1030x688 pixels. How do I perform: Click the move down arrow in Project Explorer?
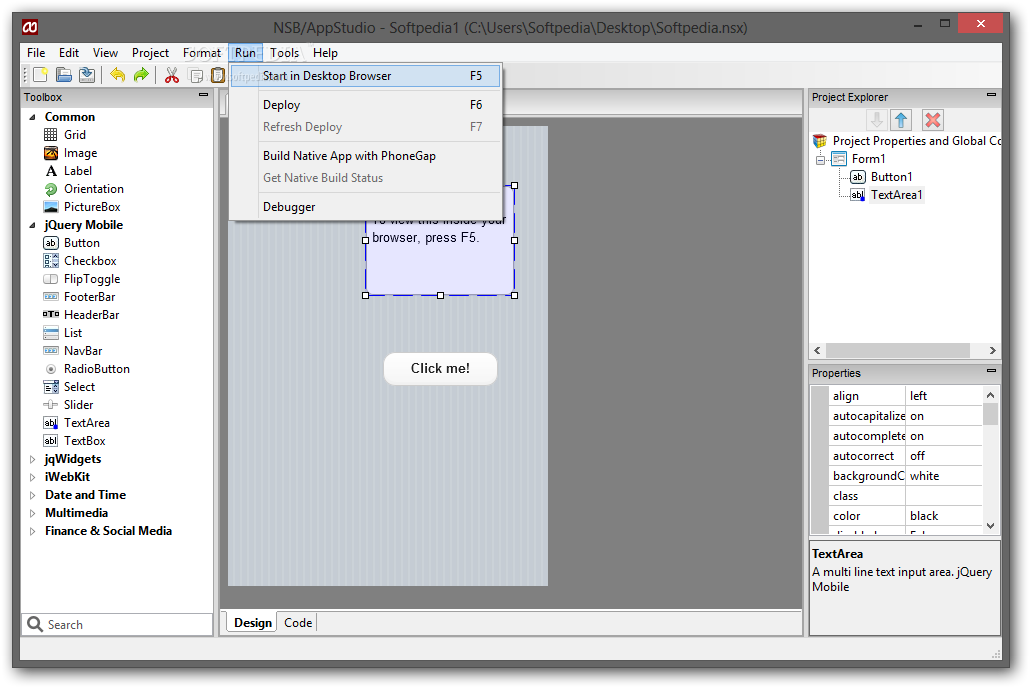[x=876, y=120]
